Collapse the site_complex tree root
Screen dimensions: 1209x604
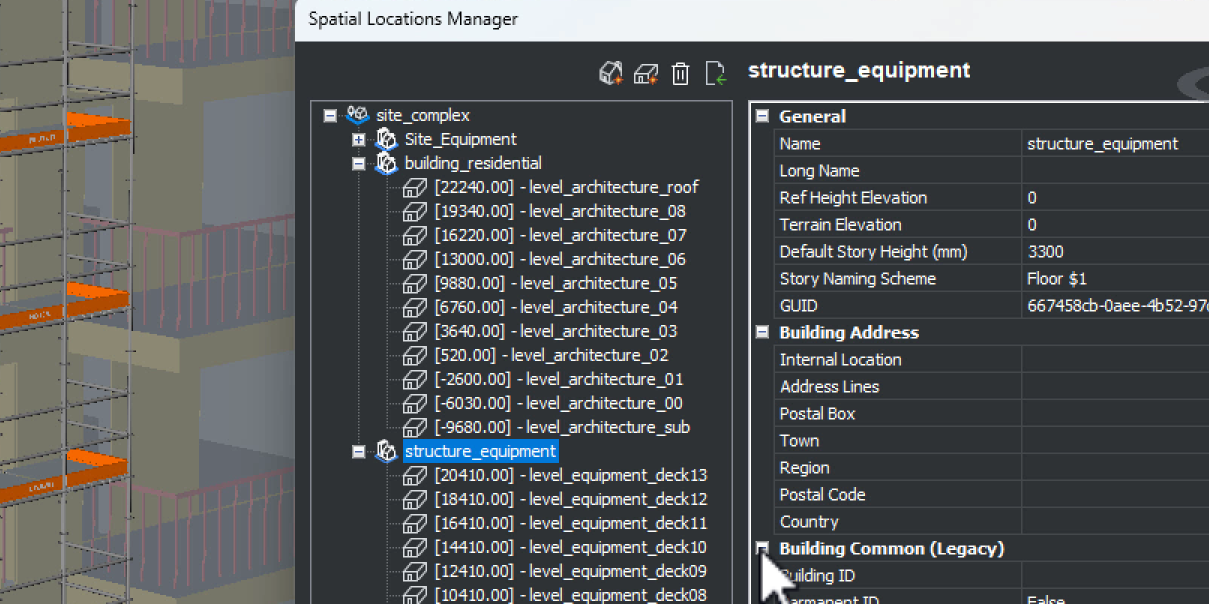point(331,115)
